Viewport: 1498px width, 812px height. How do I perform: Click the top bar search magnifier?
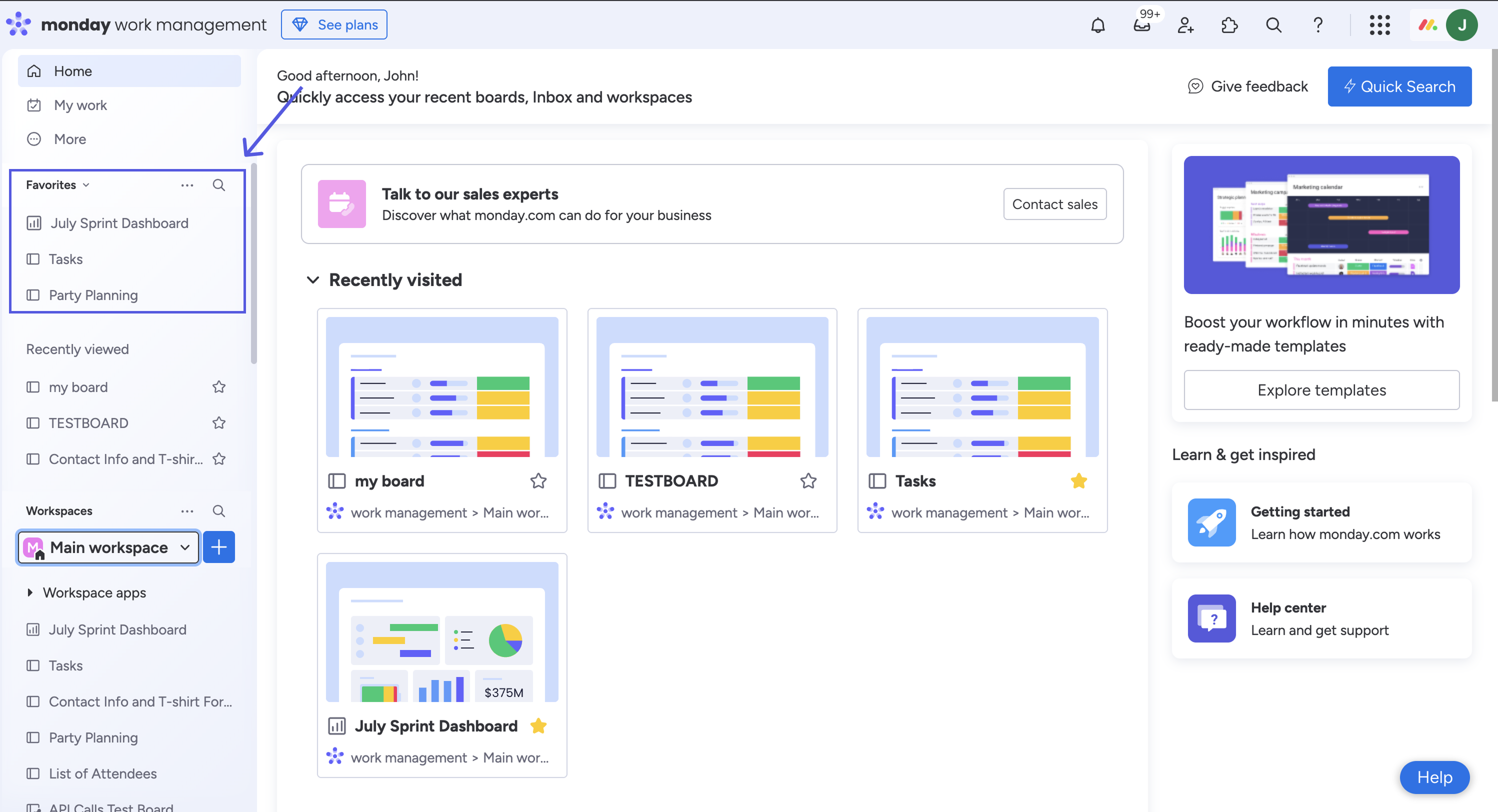pos(1273,25)
